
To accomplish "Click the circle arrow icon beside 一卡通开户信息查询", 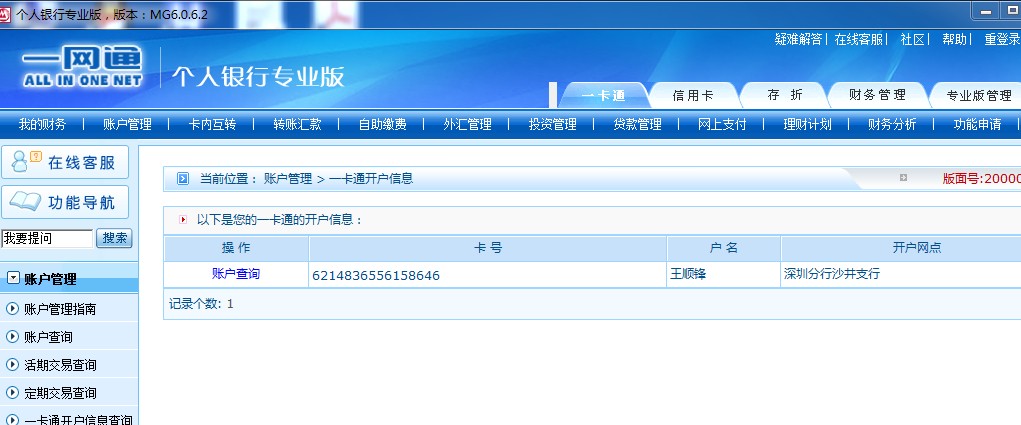I will click(x=12, y=420).
